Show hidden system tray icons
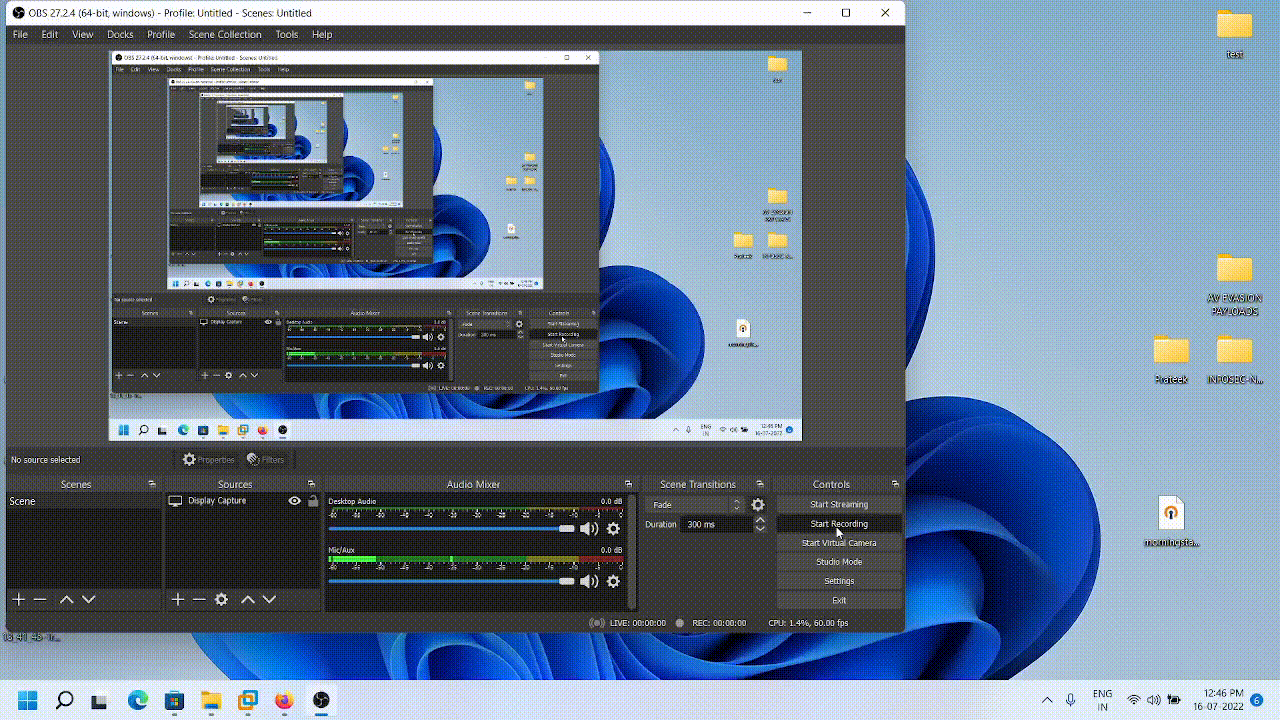The height and width of the screenshot is (720, 1280). point(1047,700)
